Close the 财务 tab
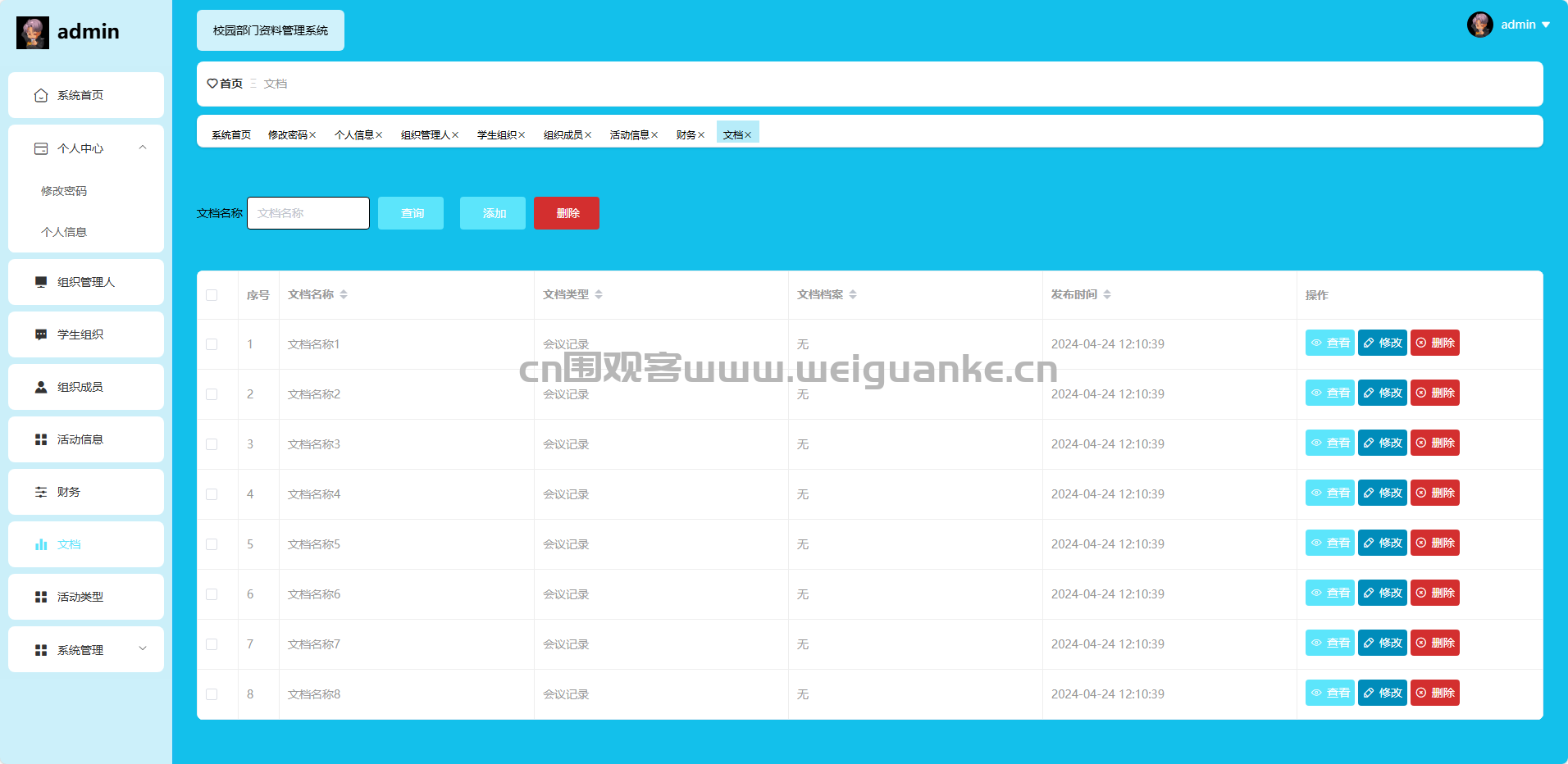 click(701, 135)
